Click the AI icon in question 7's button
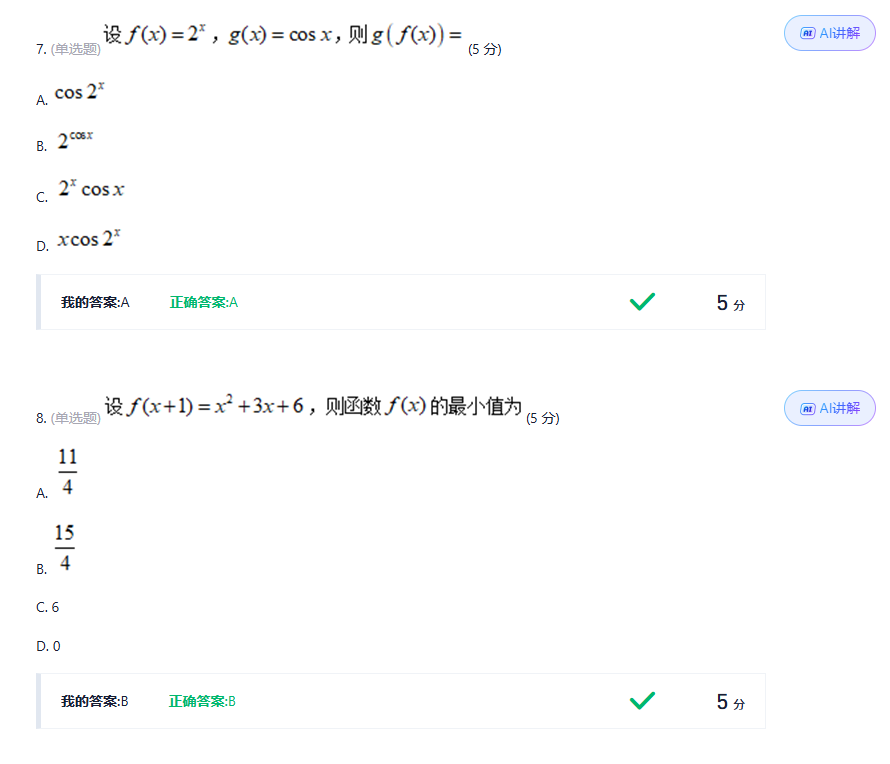890x764 pixels. coord(807,33)
